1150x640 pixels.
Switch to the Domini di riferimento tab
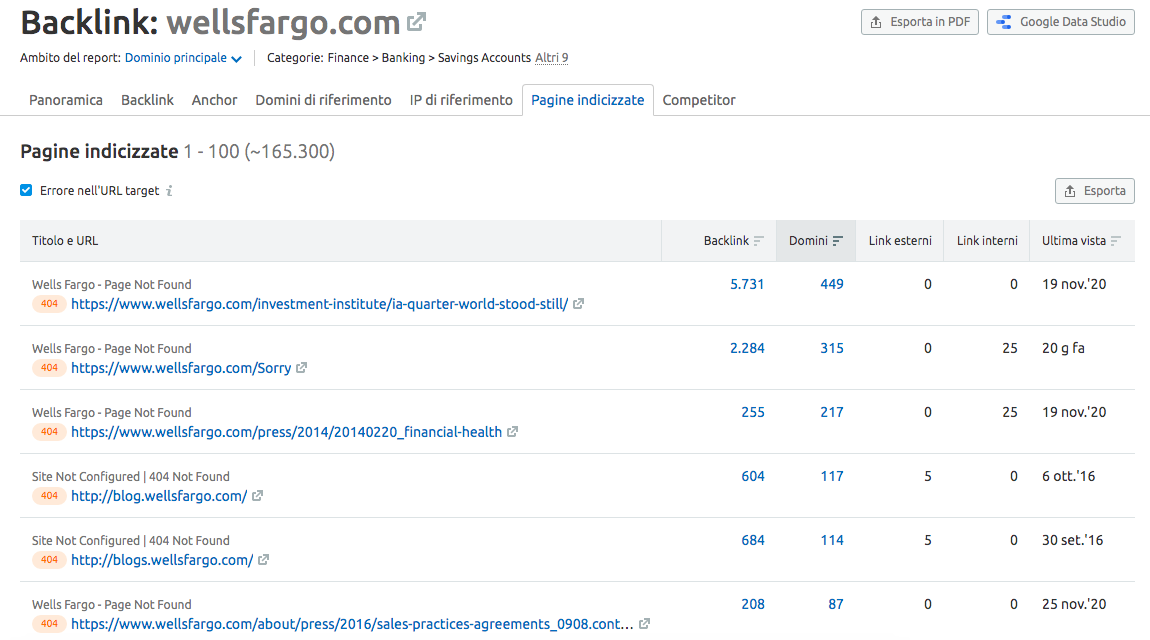click(323, 100)
